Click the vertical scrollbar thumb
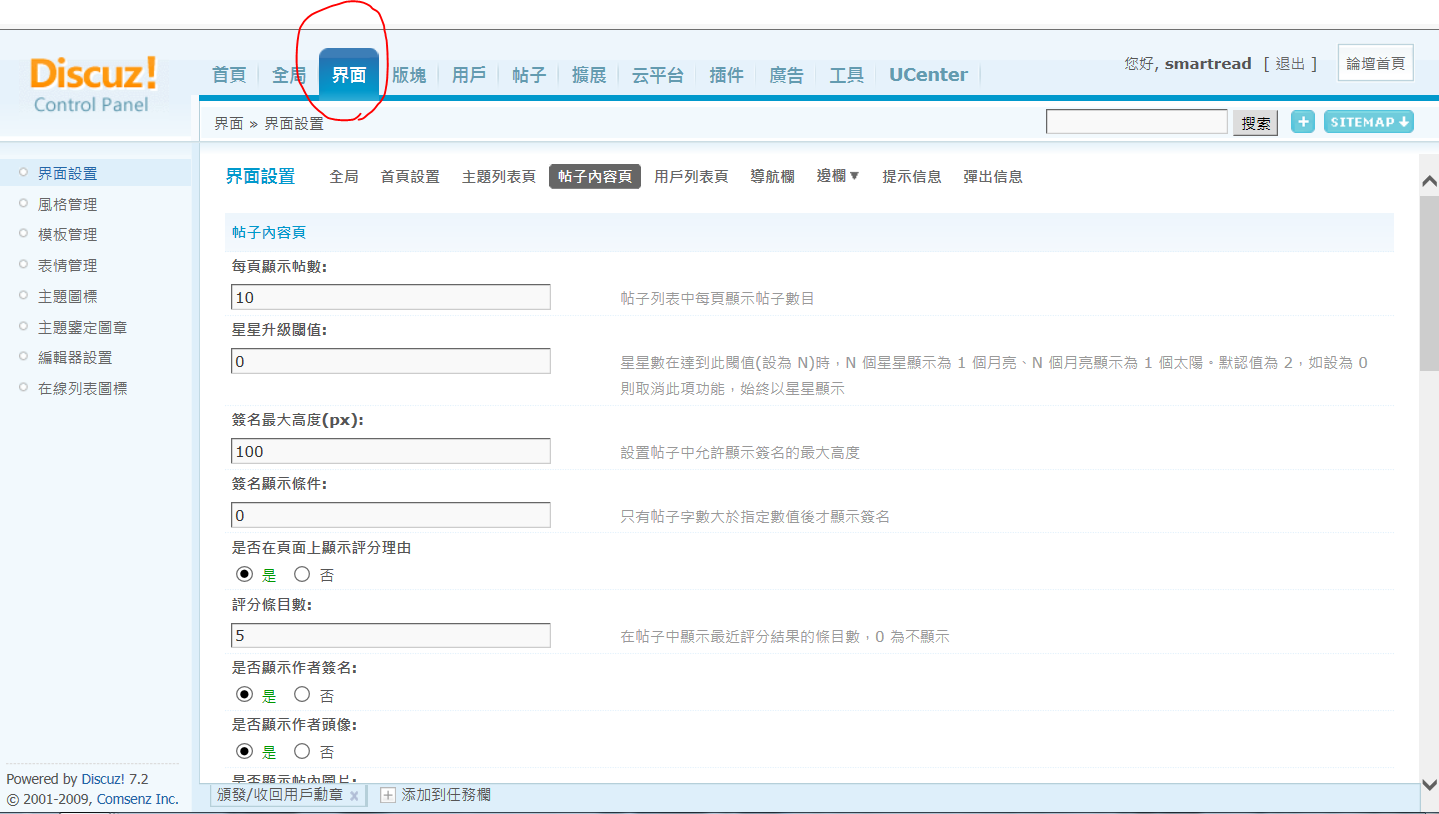This screenshot has width=1439, height=814. 1429,283
